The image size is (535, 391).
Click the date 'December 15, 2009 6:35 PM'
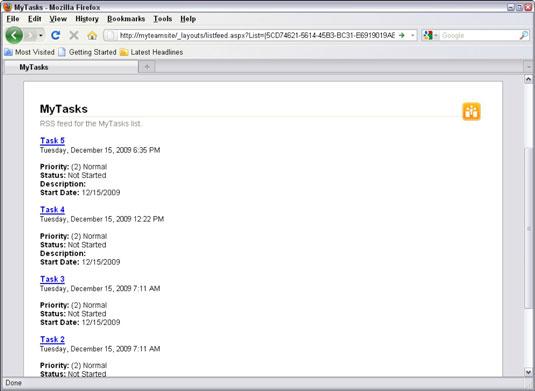click(x=115, y=150)
